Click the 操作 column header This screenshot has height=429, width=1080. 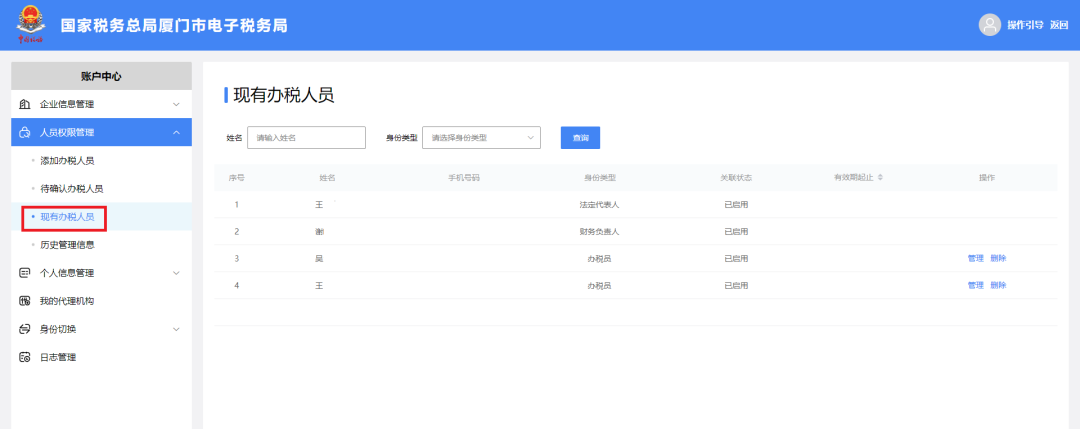click(x=987, y=178)
